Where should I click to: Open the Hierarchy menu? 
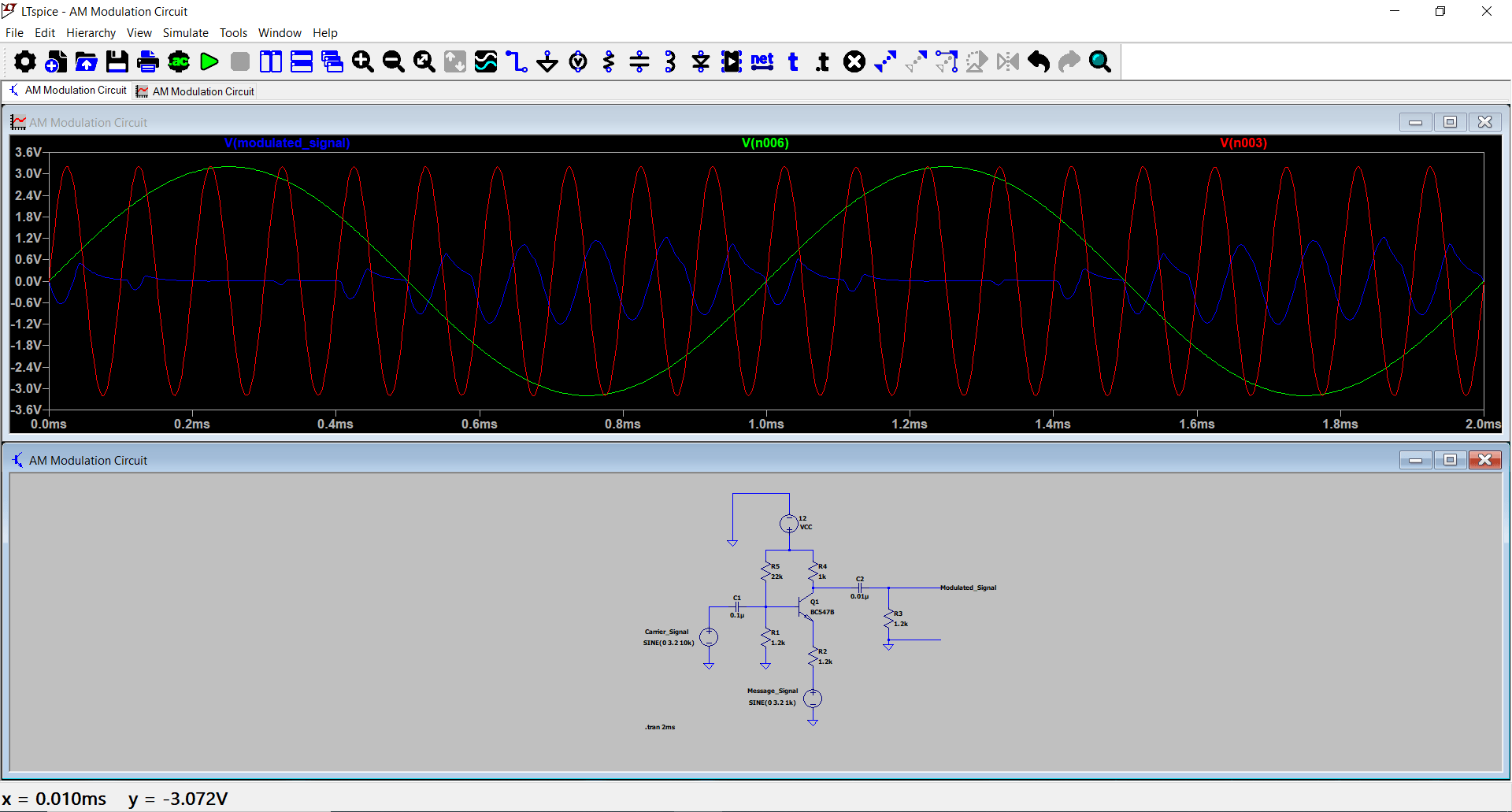coord(91,33)
